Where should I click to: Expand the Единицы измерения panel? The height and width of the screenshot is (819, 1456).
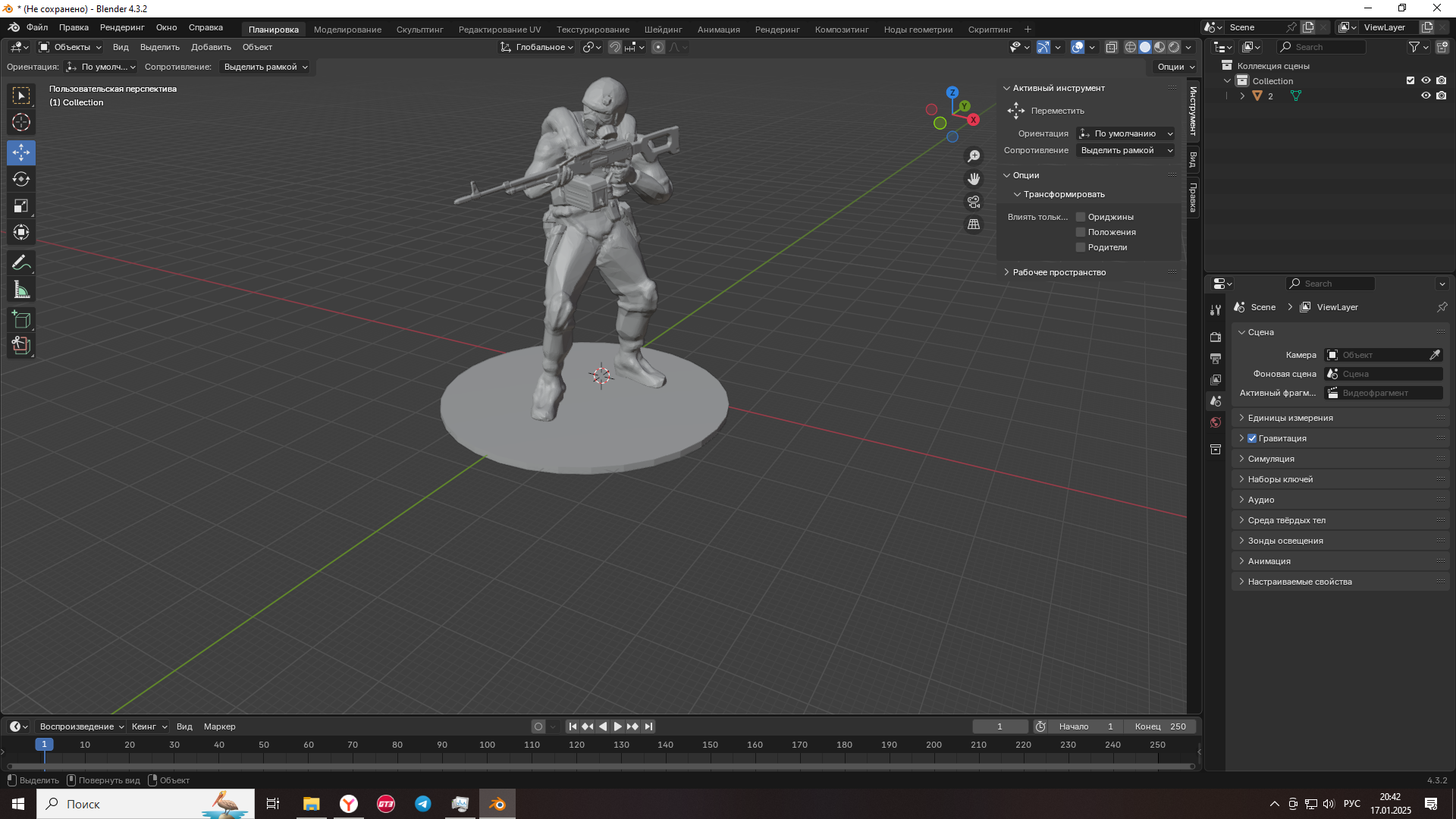point(1290,418)
